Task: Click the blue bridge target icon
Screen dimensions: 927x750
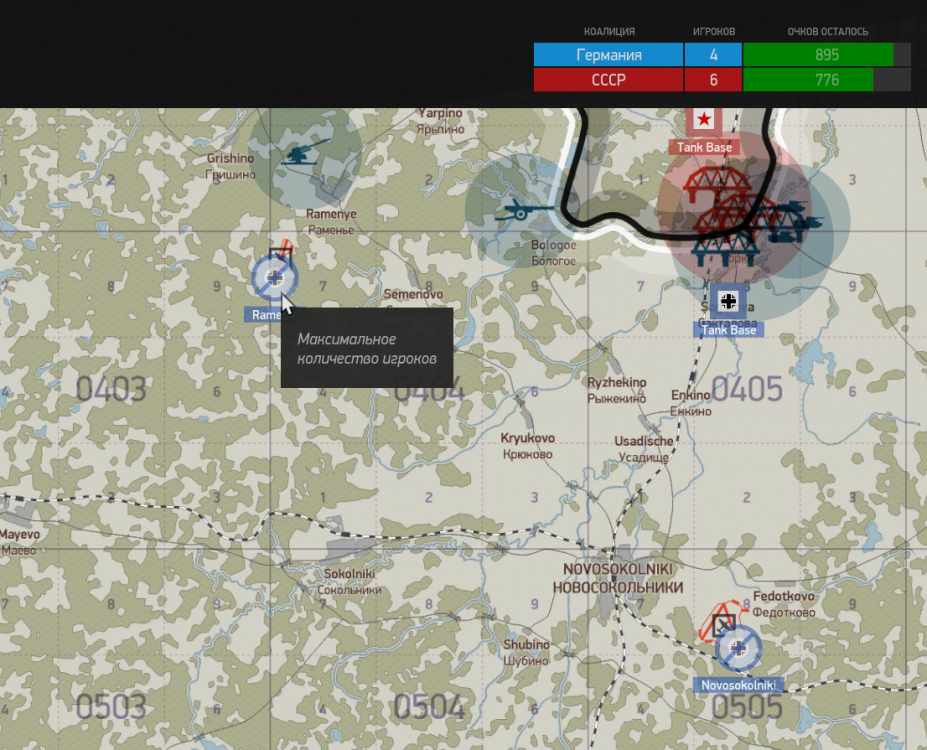Action: tap(726, 248)
